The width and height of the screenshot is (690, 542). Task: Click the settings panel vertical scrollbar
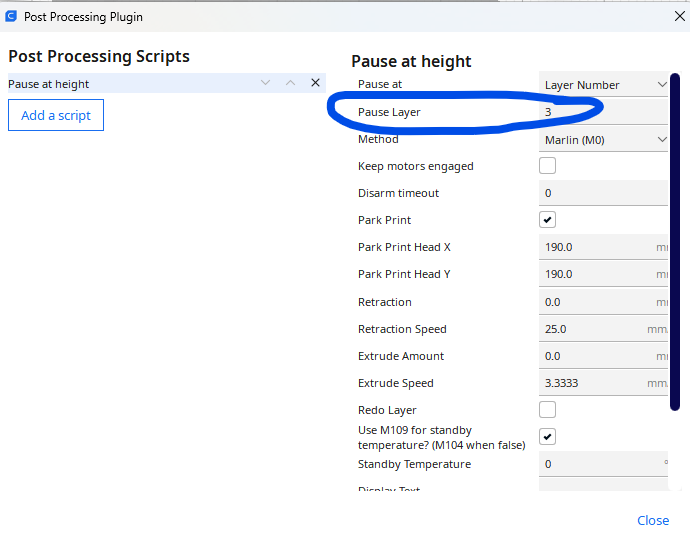[675, 240]
